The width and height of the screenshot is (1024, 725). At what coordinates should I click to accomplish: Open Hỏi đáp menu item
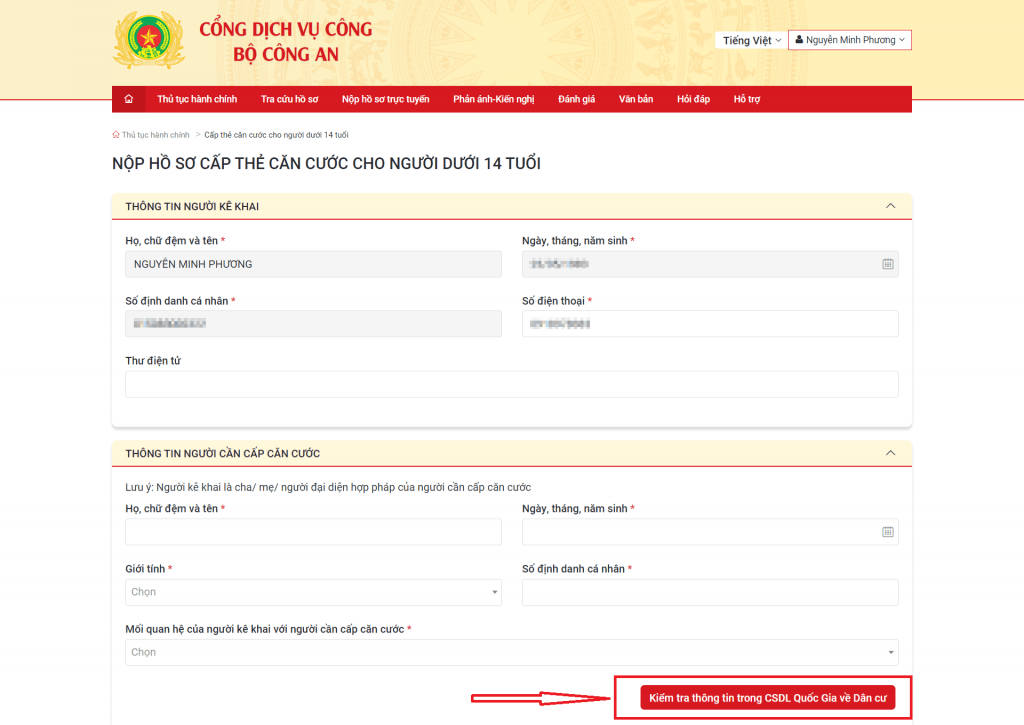click(x=694, y=99)
